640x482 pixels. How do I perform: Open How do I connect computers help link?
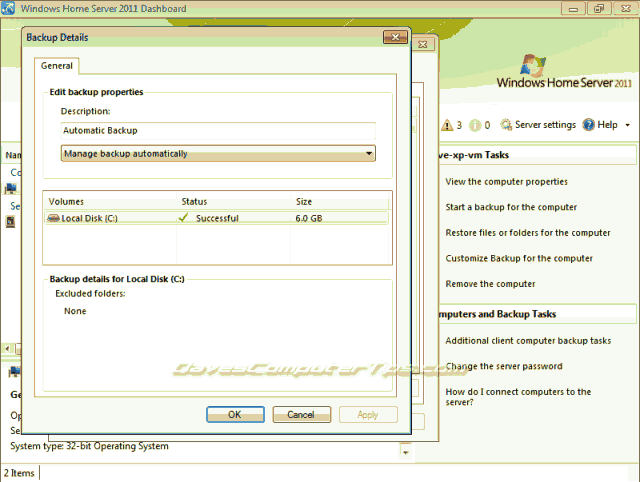[x=518, y=397]
